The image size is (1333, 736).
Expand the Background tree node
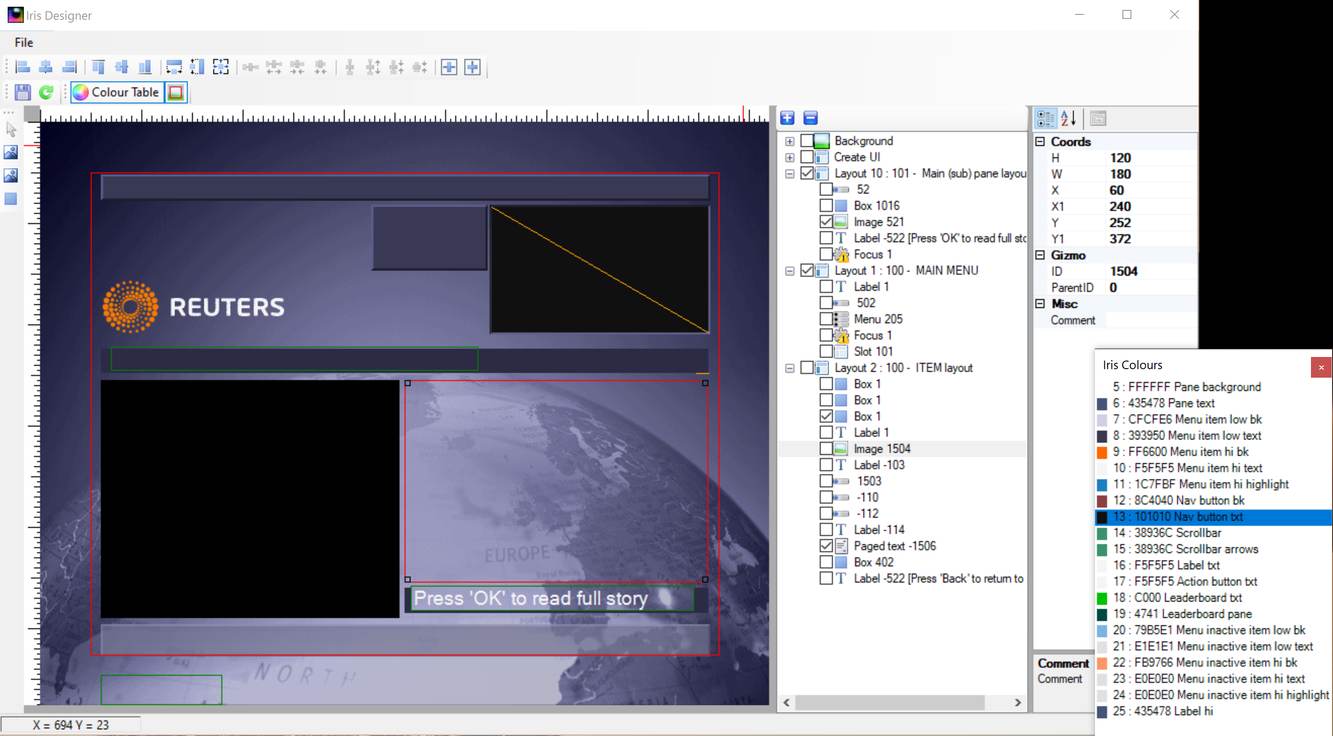point(790,141)
